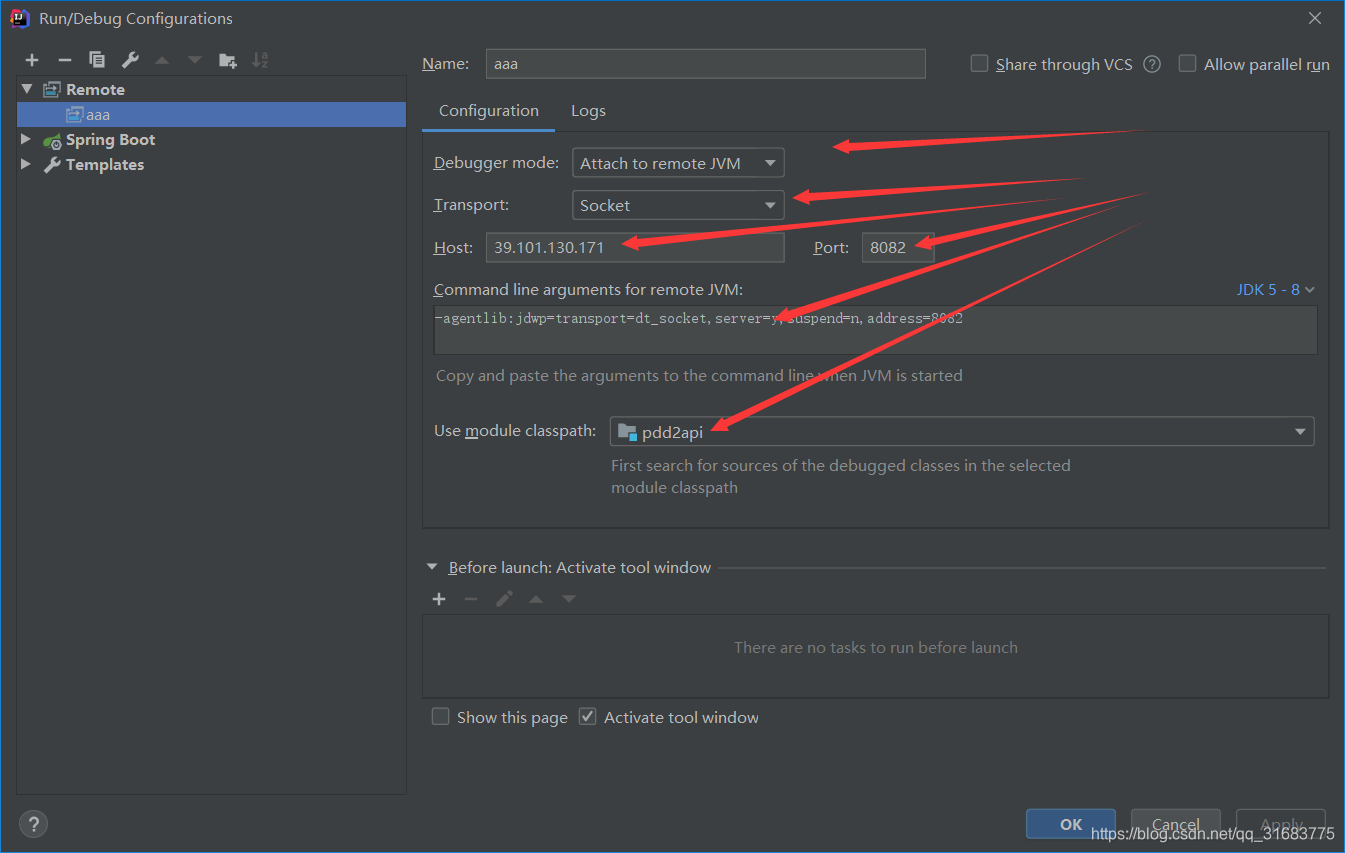Screen dimensions: 1345x853
Task: Open the JDK 5 - 8 selector
Action: tap(1275, 289)
